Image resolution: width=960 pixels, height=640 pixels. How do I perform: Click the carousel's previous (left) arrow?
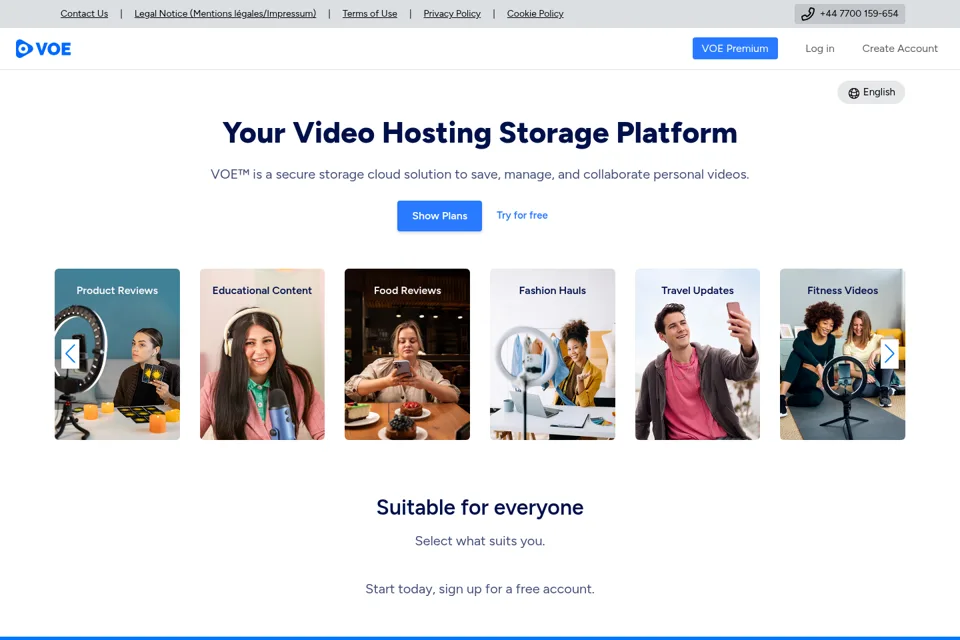(70, 353)
